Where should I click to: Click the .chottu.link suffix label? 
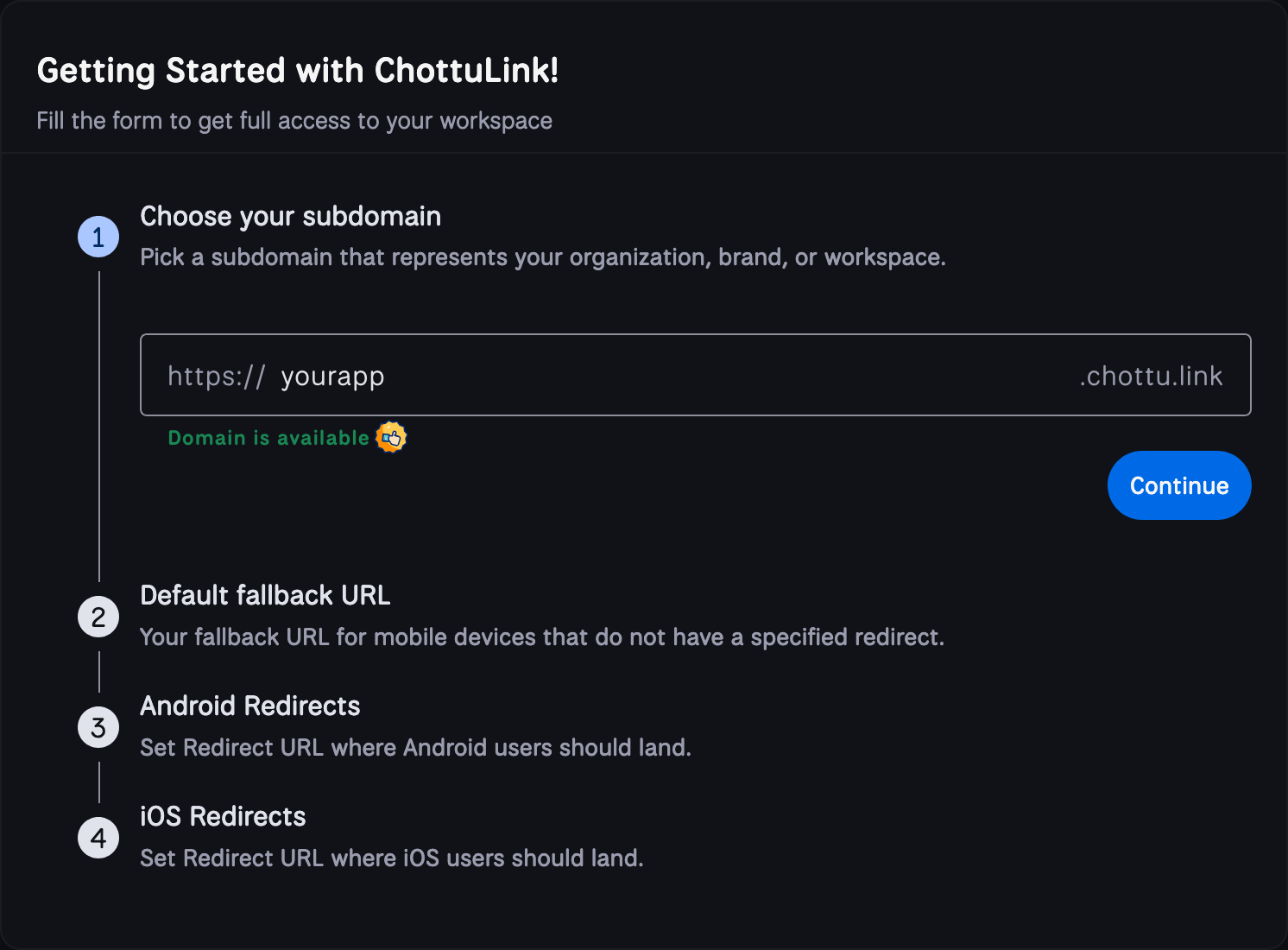point(1151,376)
